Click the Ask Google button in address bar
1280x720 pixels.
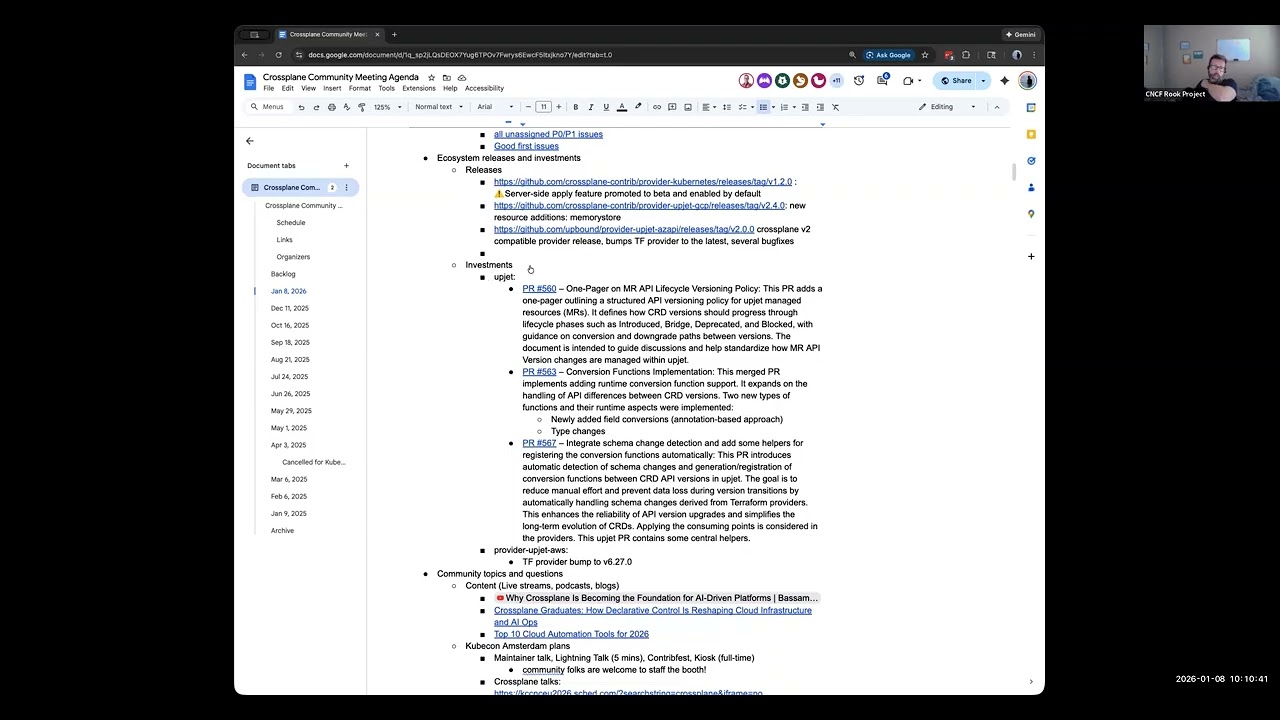pyautogui.click(x=888, y=55)
